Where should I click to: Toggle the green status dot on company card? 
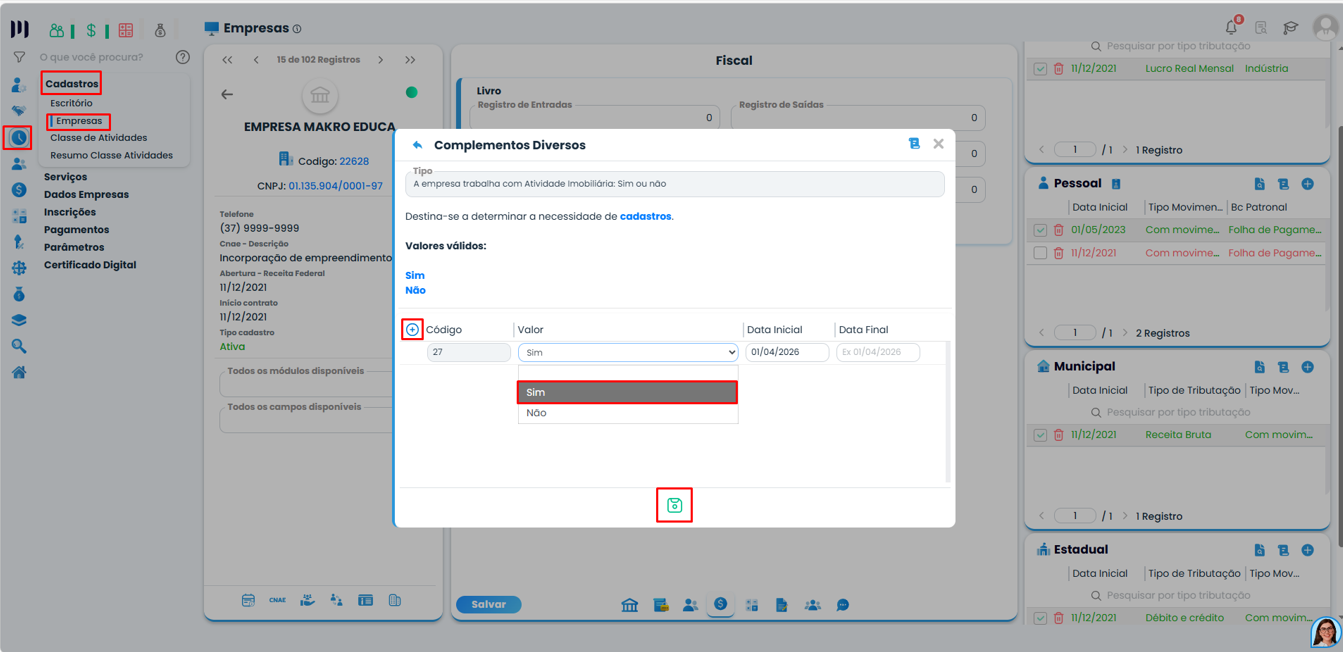[x=411, y=92]
